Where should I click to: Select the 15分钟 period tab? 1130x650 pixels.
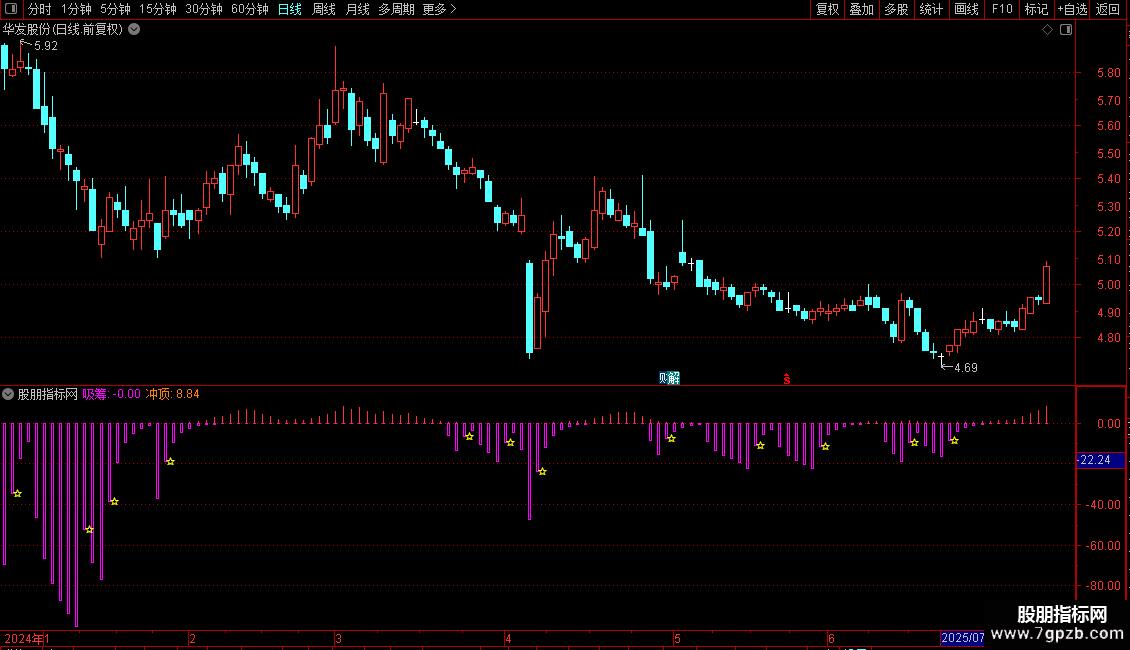click(158, 9)
